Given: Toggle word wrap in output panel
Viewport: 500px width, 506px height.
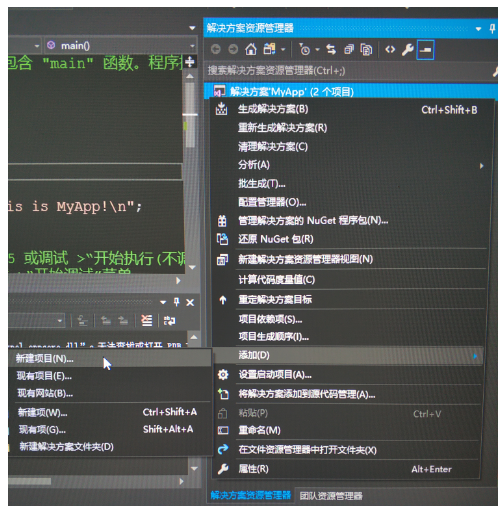Looking at the screenshot, I should 169,321.
